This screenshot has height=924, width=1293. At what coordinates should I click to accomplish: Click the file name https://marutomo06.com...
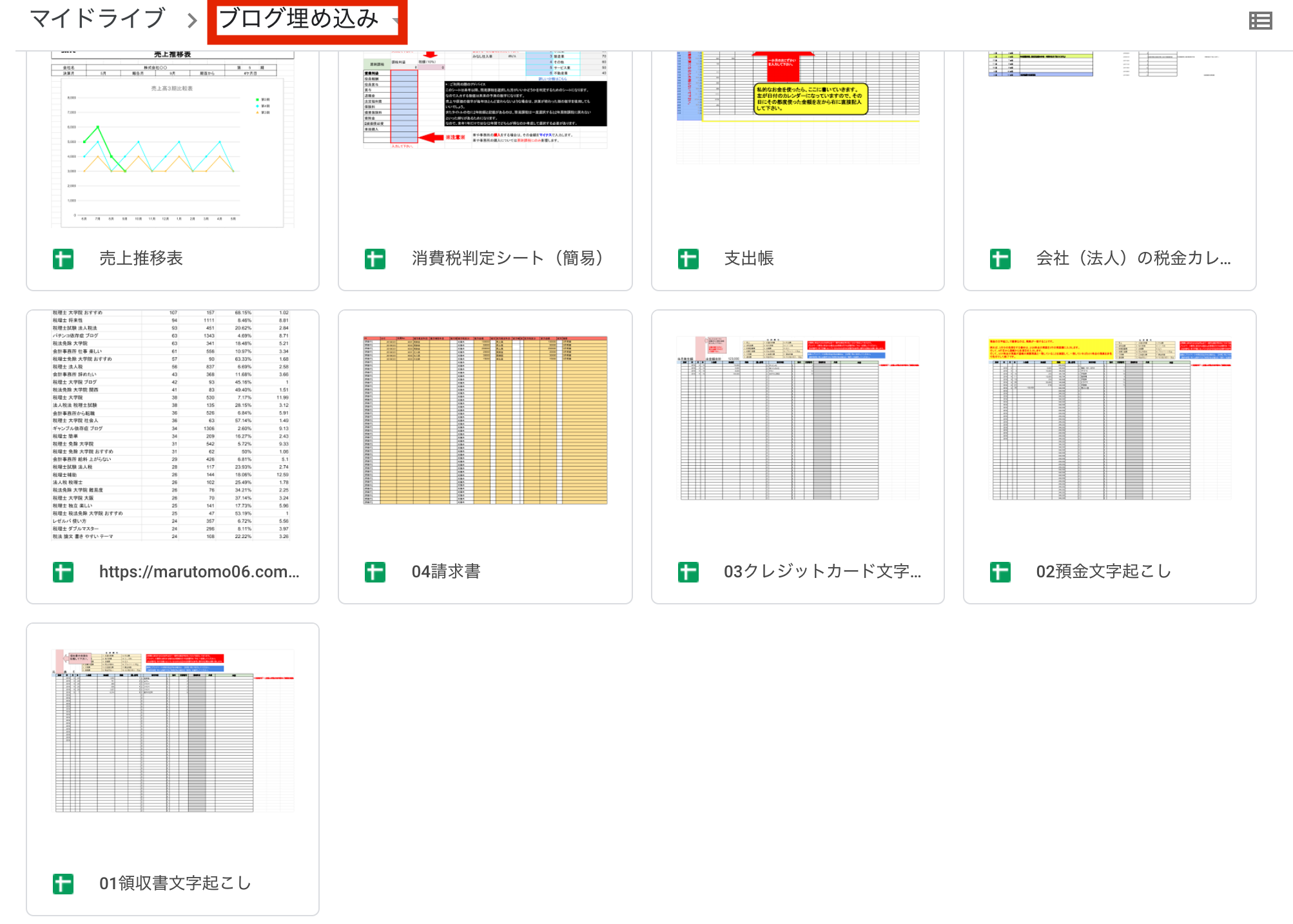click(199, 572)
